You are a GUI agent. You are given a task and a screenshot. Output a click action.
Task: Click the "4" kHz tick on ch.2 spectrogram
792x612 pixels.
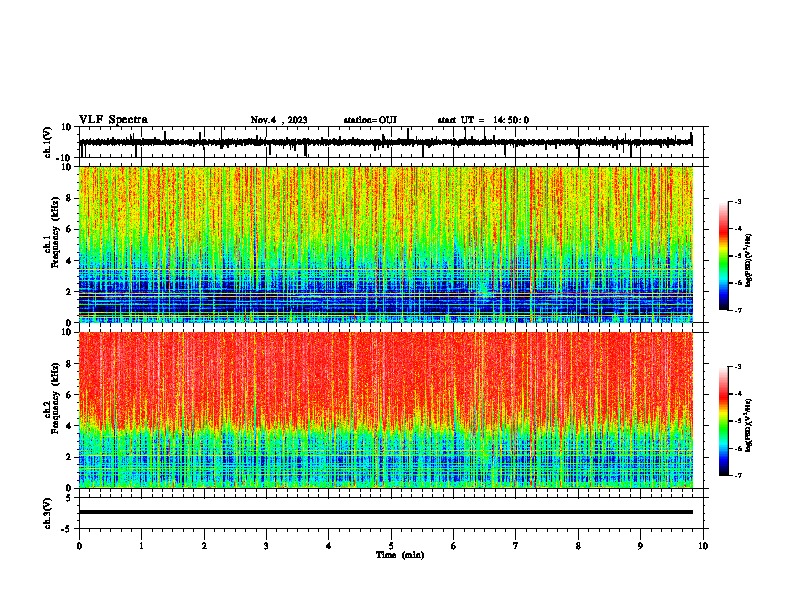click(x=69, y=426)
